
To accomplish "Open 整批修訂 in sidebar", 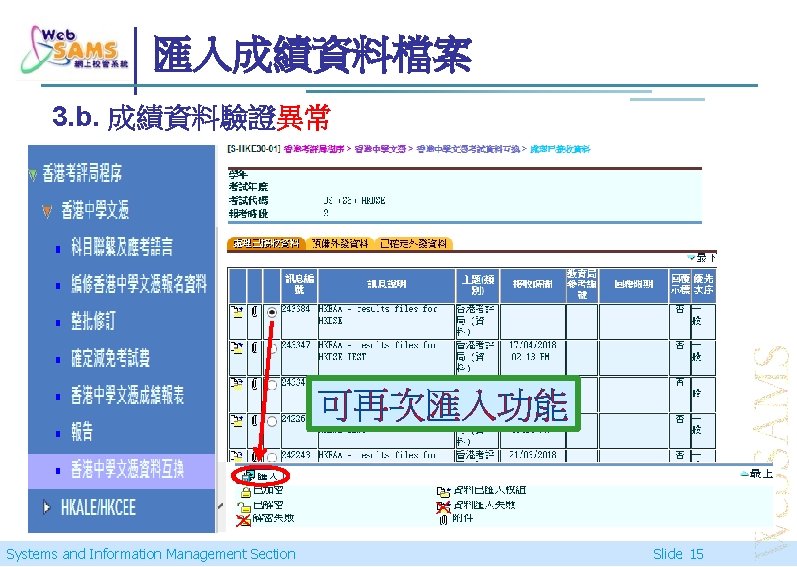I will (x=94, y=321).
